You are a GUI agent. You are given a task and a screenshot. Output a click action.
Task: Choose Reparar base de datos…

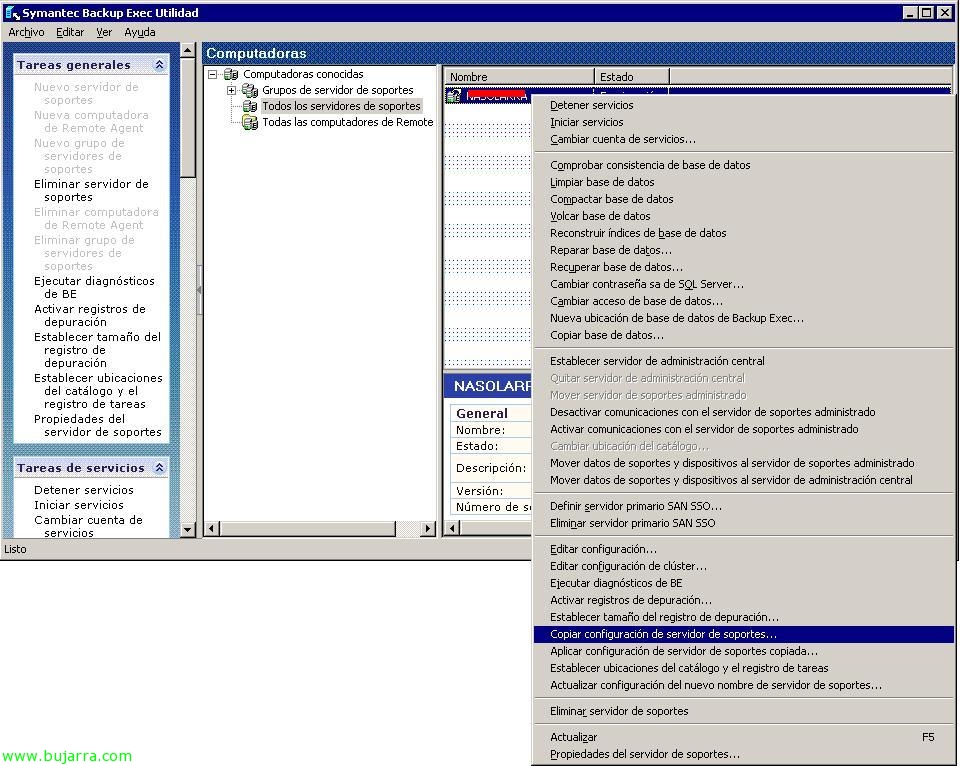(743, 250)
